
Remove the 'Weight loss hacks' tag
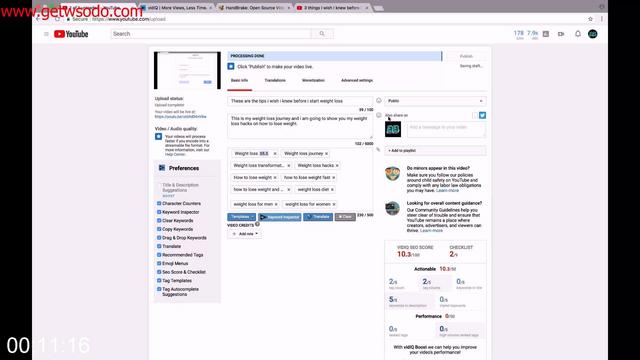[337, 165]
